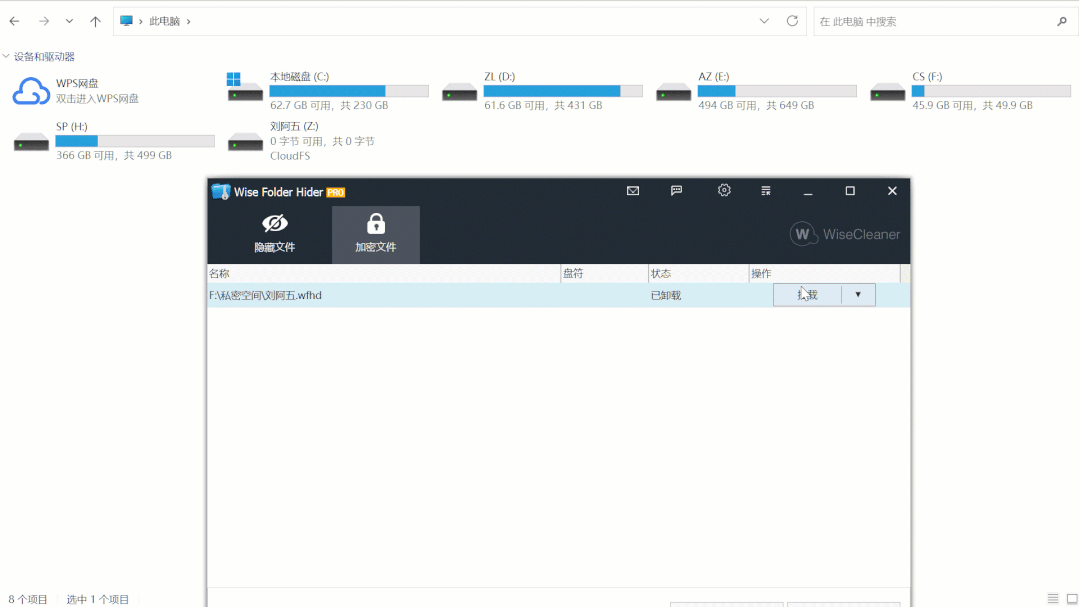Screen dimensions: 1079x607
Task: Go up one level in Explorer
Action: [95, 21]
